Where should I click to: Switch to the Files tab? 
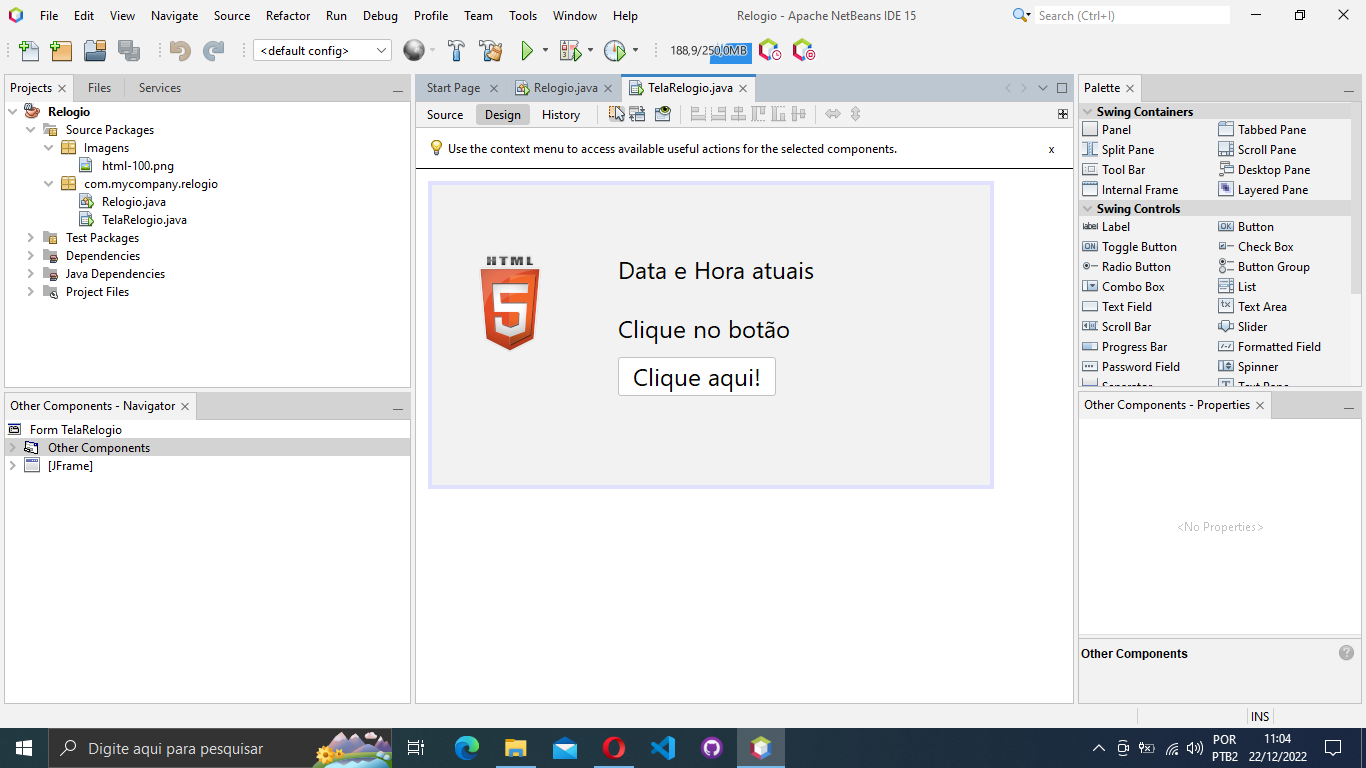pyautogui.click(x=100, y=88)
